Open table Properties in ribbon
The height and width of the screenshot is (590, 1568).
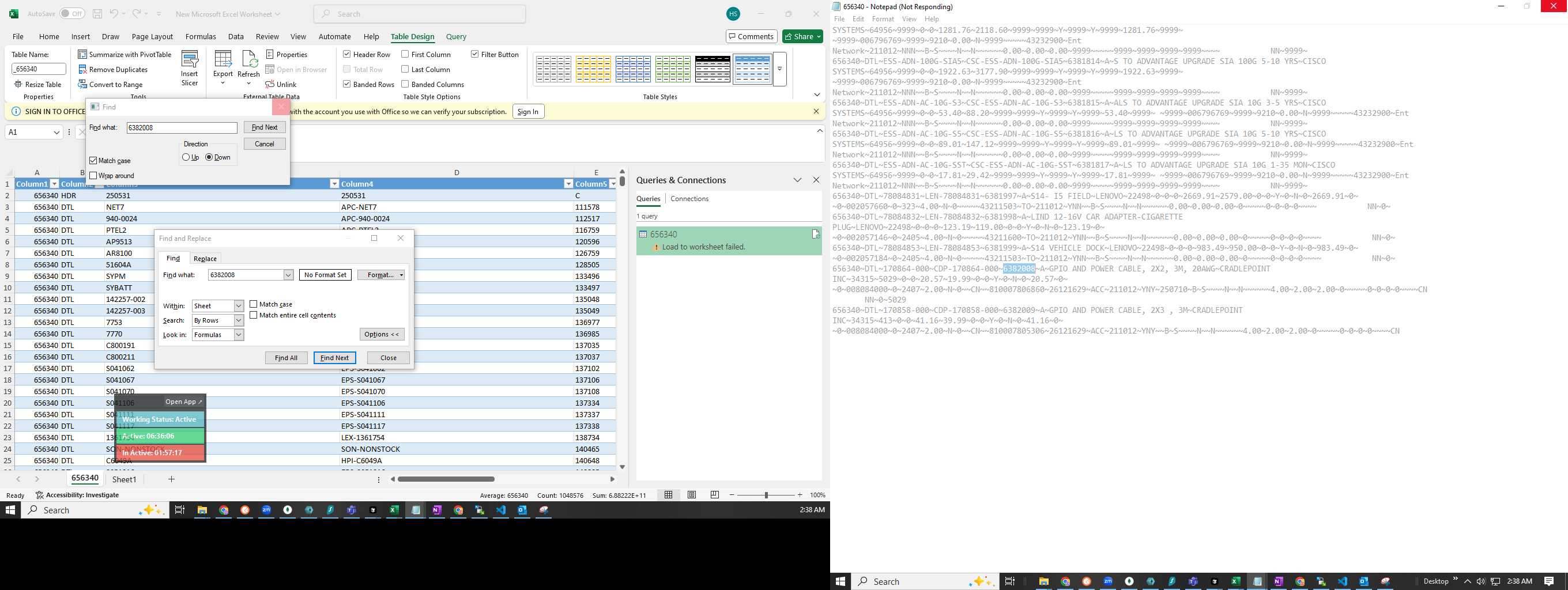[287, 54]
